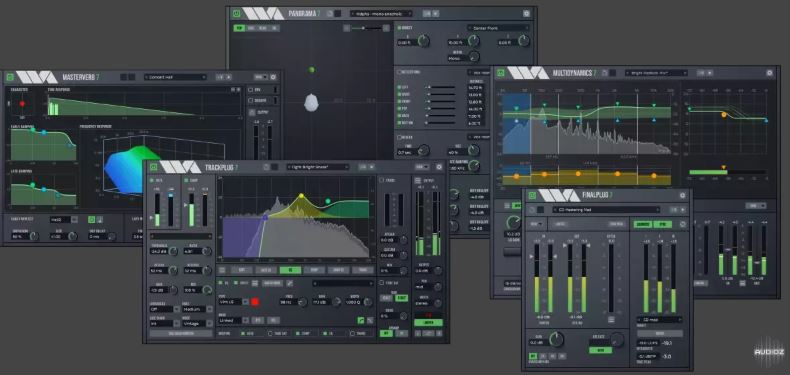Click the TrackPlug 7 power bypass icon
The height and width of the screenshot is (375, 790).
tap(154, 167)
